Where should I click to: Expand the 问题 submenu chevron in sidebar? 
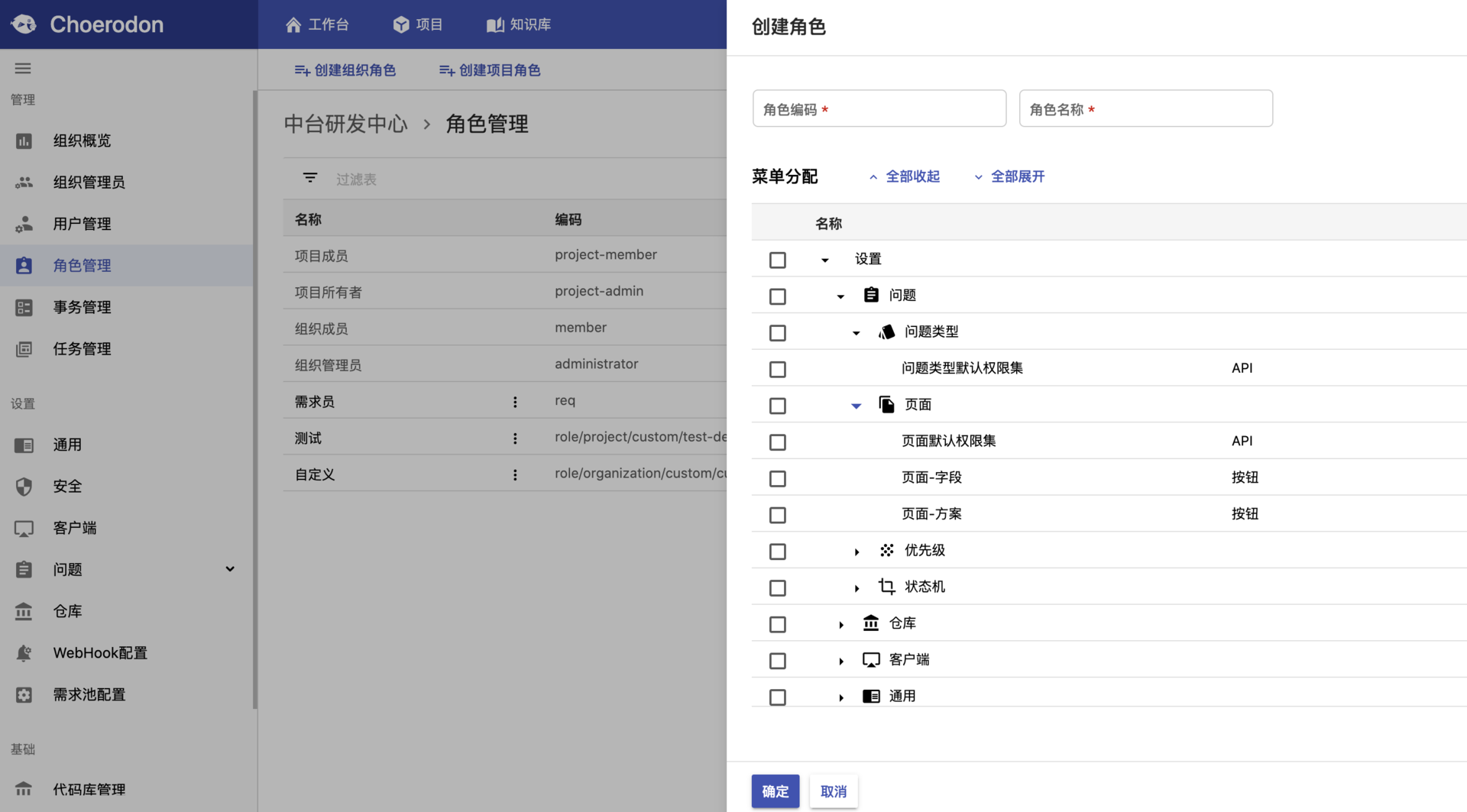230,569
